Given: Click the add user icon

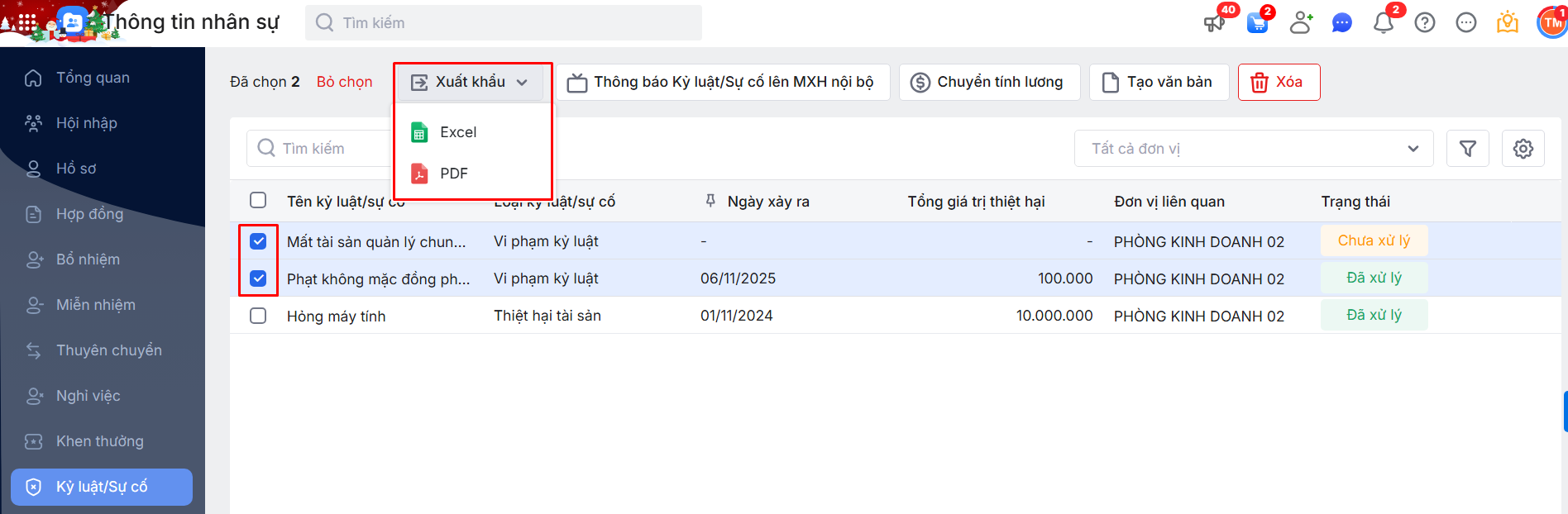Looking at the screenshot, I should (x=1301, y=23).
